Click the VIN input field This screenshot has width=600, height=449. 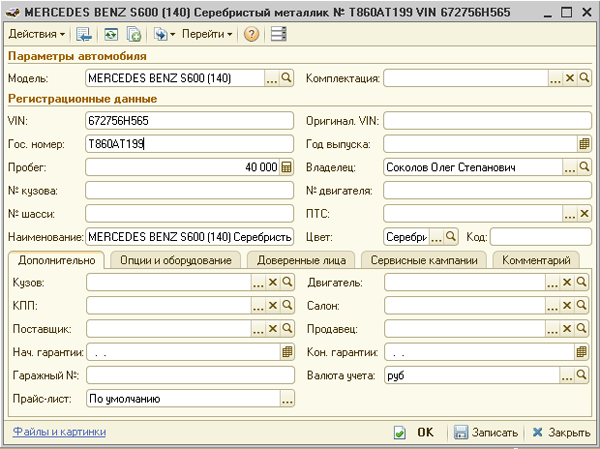tap(189, 121)
